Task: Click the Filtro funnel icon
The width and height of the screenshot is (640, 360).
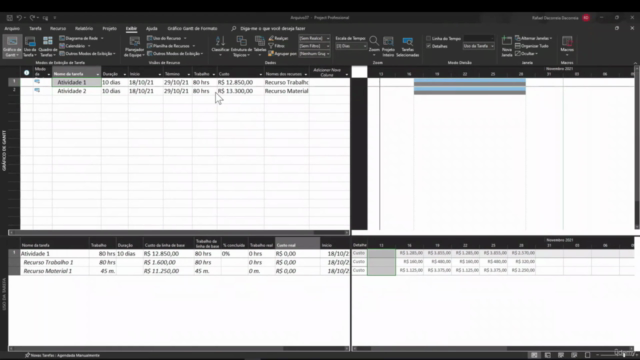Action: [x=271, y=46]
